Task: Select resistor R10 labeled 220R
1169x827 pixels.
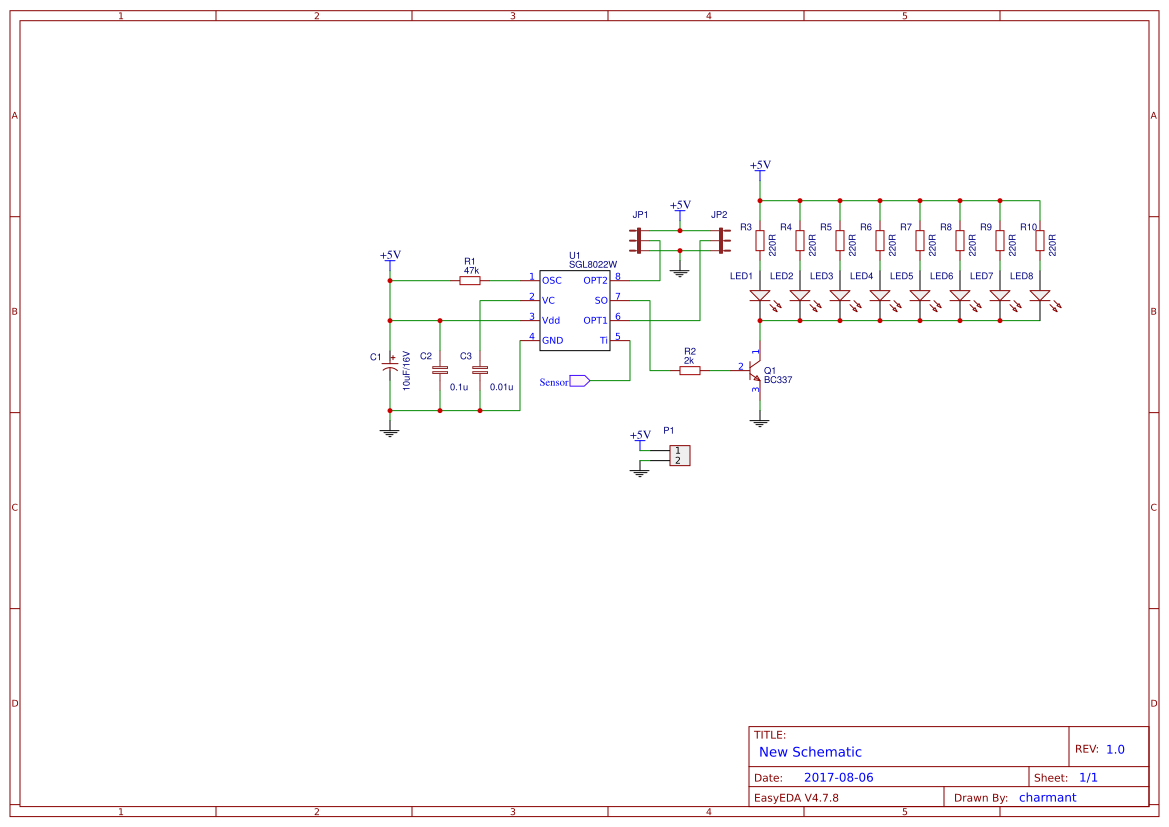Action: [1038, 240]
